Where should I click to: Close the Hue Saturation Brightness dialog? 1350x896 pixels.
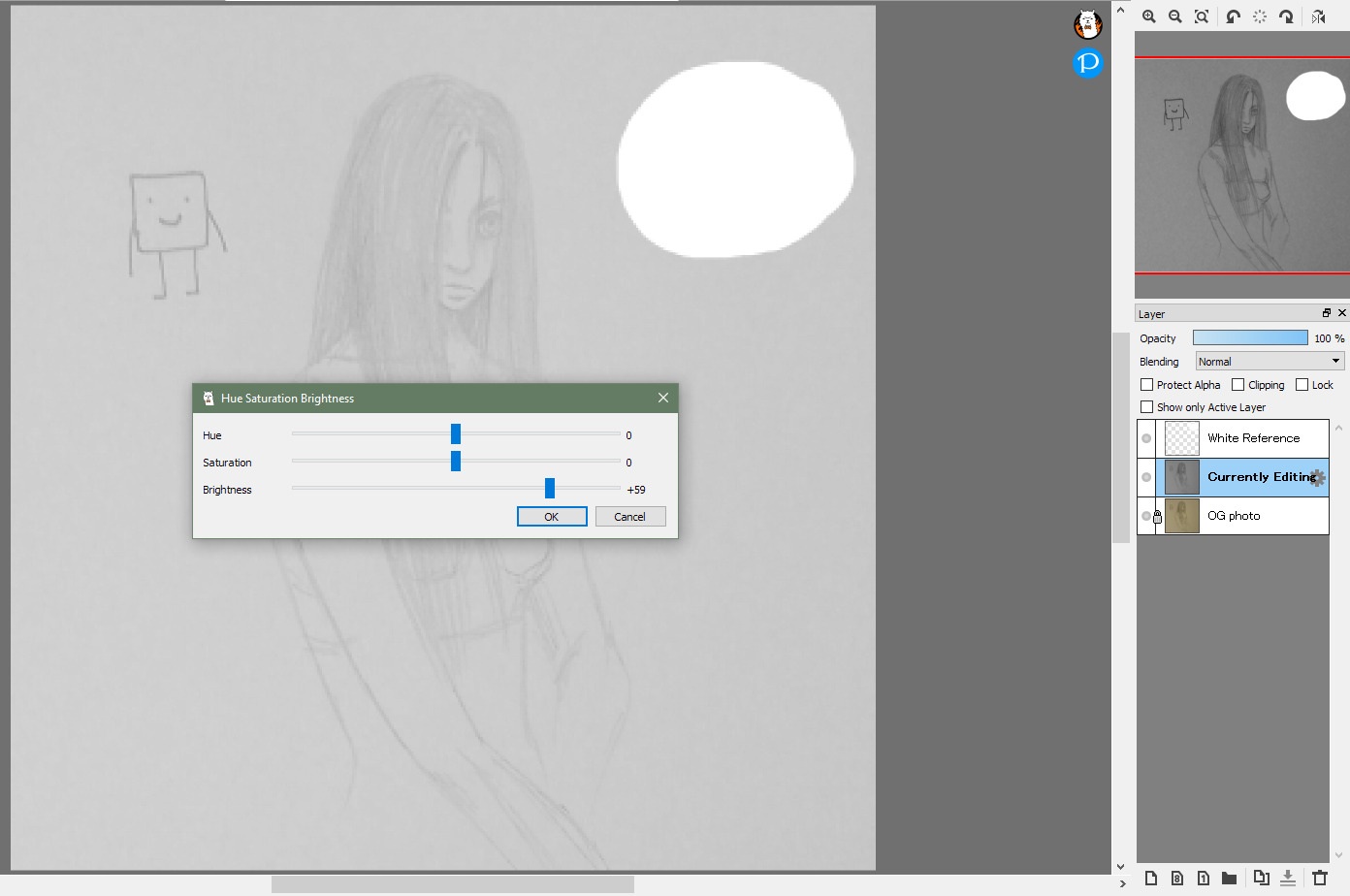[x=663, y=398]
